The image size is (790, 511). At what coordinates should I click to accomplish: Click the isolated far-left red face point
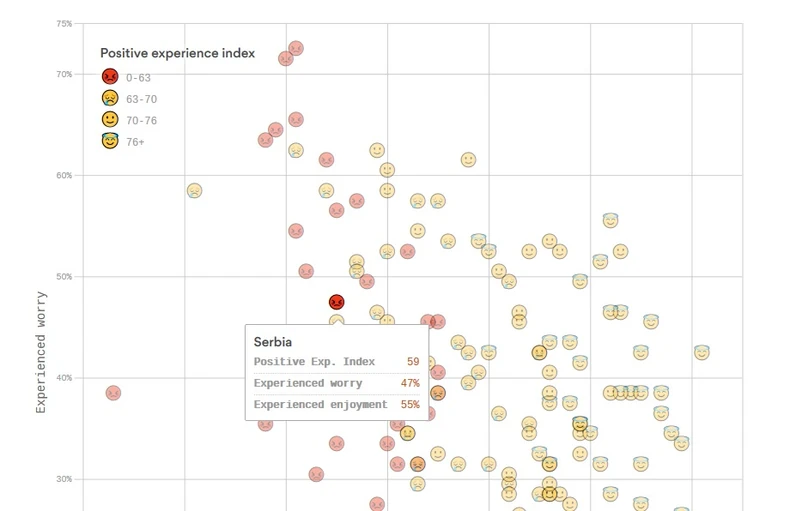click(113, 393)
